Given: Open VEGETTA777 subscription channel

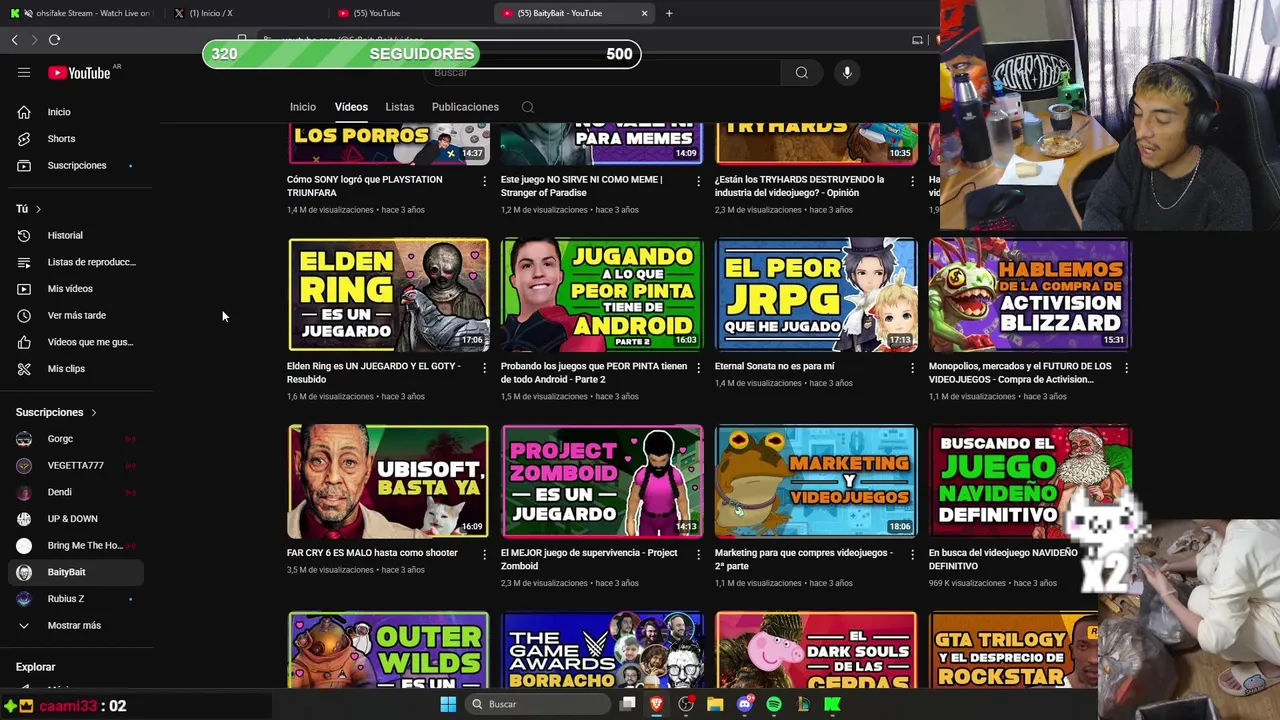Looking at the screenshot, I should pos(76,465).
